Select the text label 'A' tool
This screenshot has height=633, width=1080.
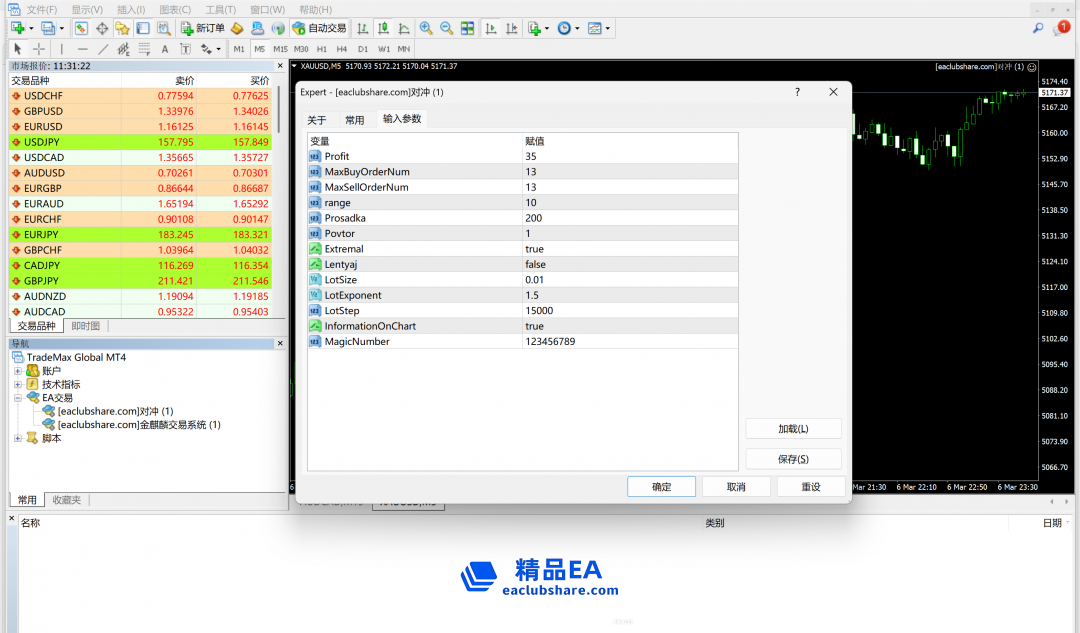click(165, 48)
